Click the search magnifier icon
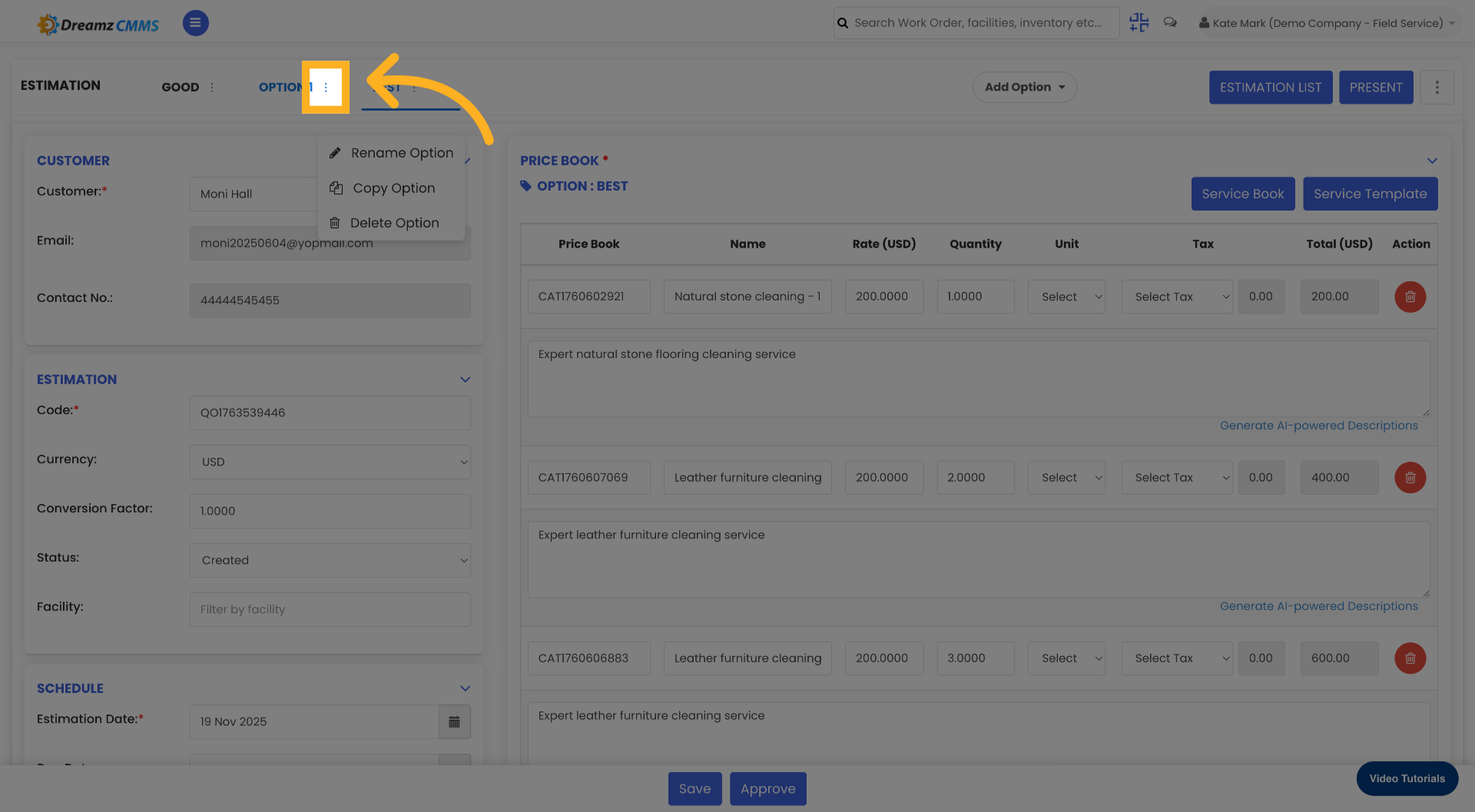 tap(844, 22)
